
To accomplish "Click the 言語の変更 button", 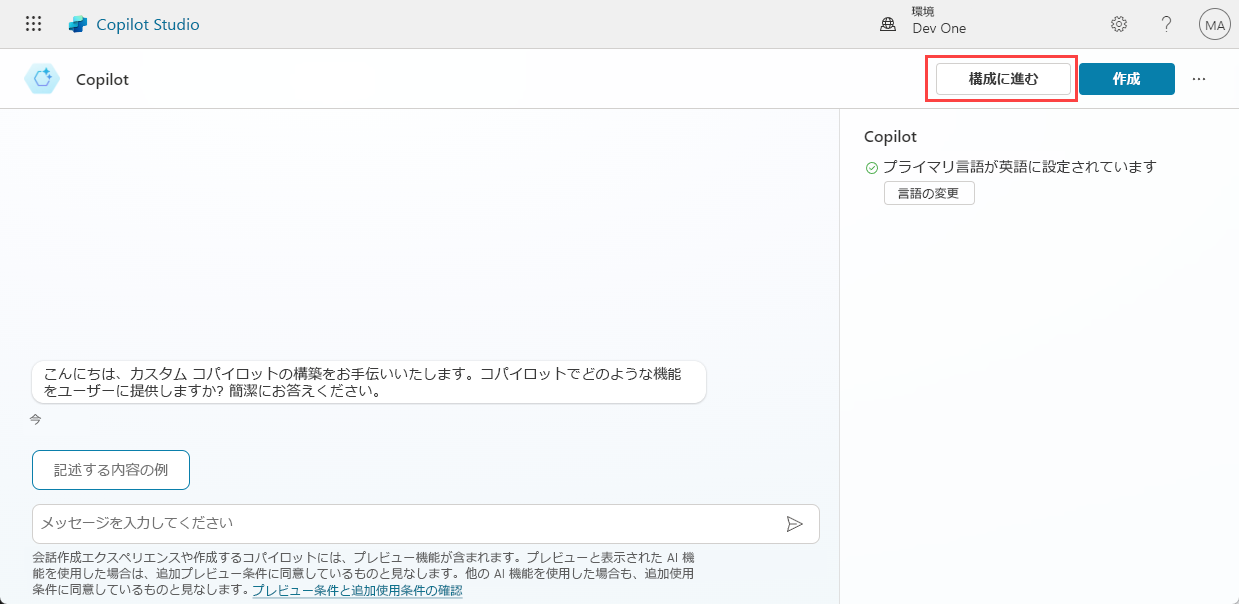I will 929,194.
